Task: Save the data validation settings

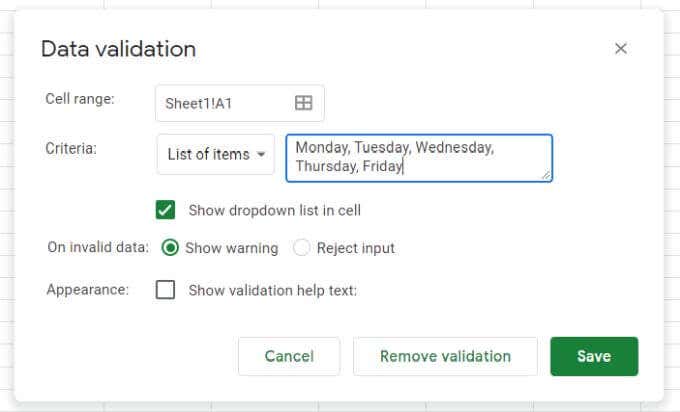Action: click(594, 356)
